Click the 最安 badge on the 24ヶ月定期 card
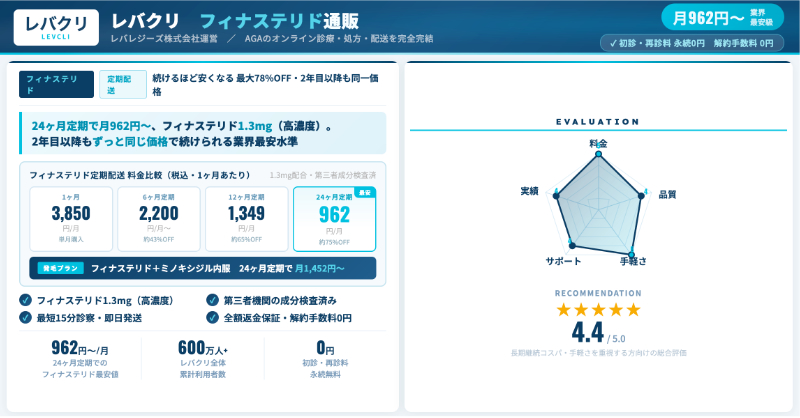Viewport: 800px width, 418px height. (x=364, y=192)
